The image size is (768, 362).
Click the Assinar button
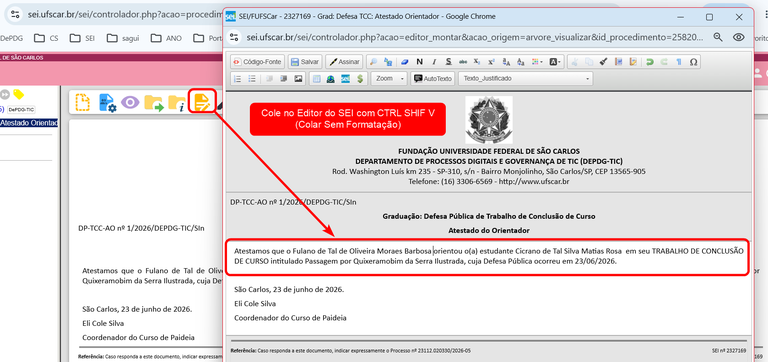point(344,62)
